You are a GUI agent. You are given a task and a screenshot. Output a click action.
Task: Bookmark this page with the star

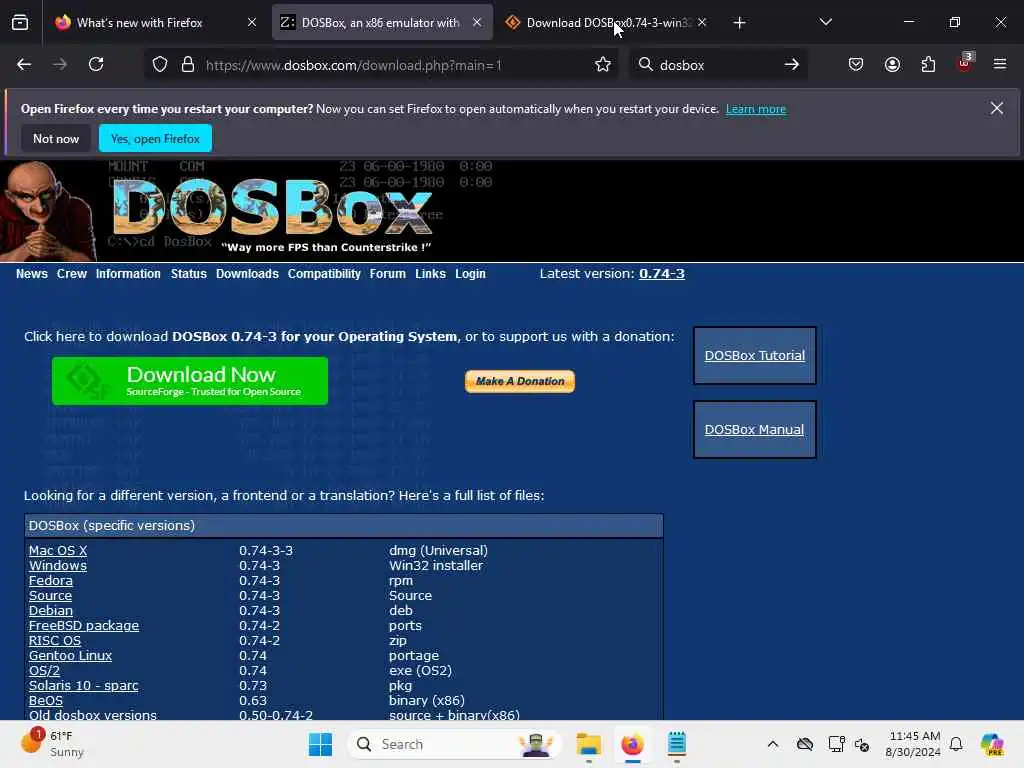point(603,64)
